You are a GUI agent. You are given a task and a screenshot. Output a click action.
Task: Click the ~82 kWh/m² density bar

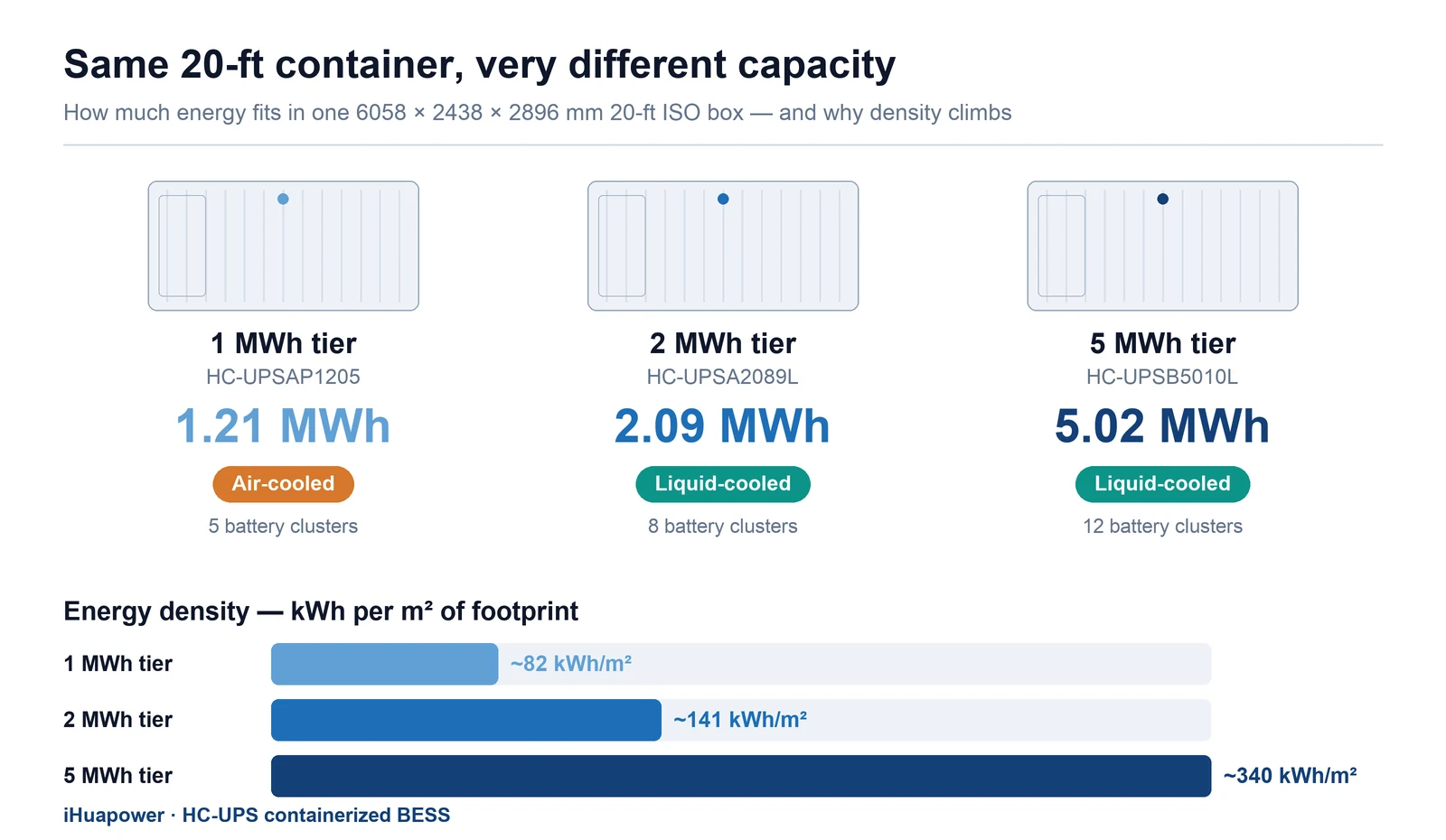384,664
